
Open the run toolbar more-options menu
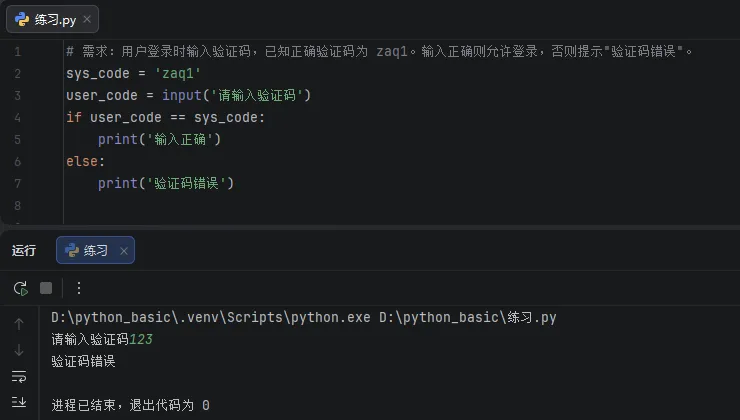click(x=79, y=288)
